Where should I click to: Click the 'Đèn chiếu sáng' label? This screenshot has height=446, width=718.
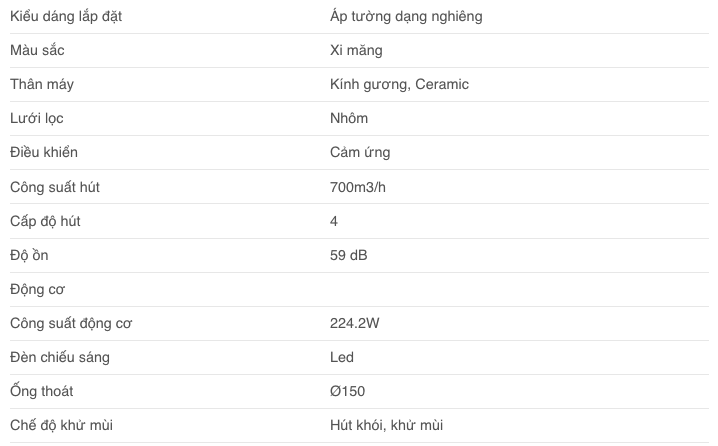coord(60,357)
